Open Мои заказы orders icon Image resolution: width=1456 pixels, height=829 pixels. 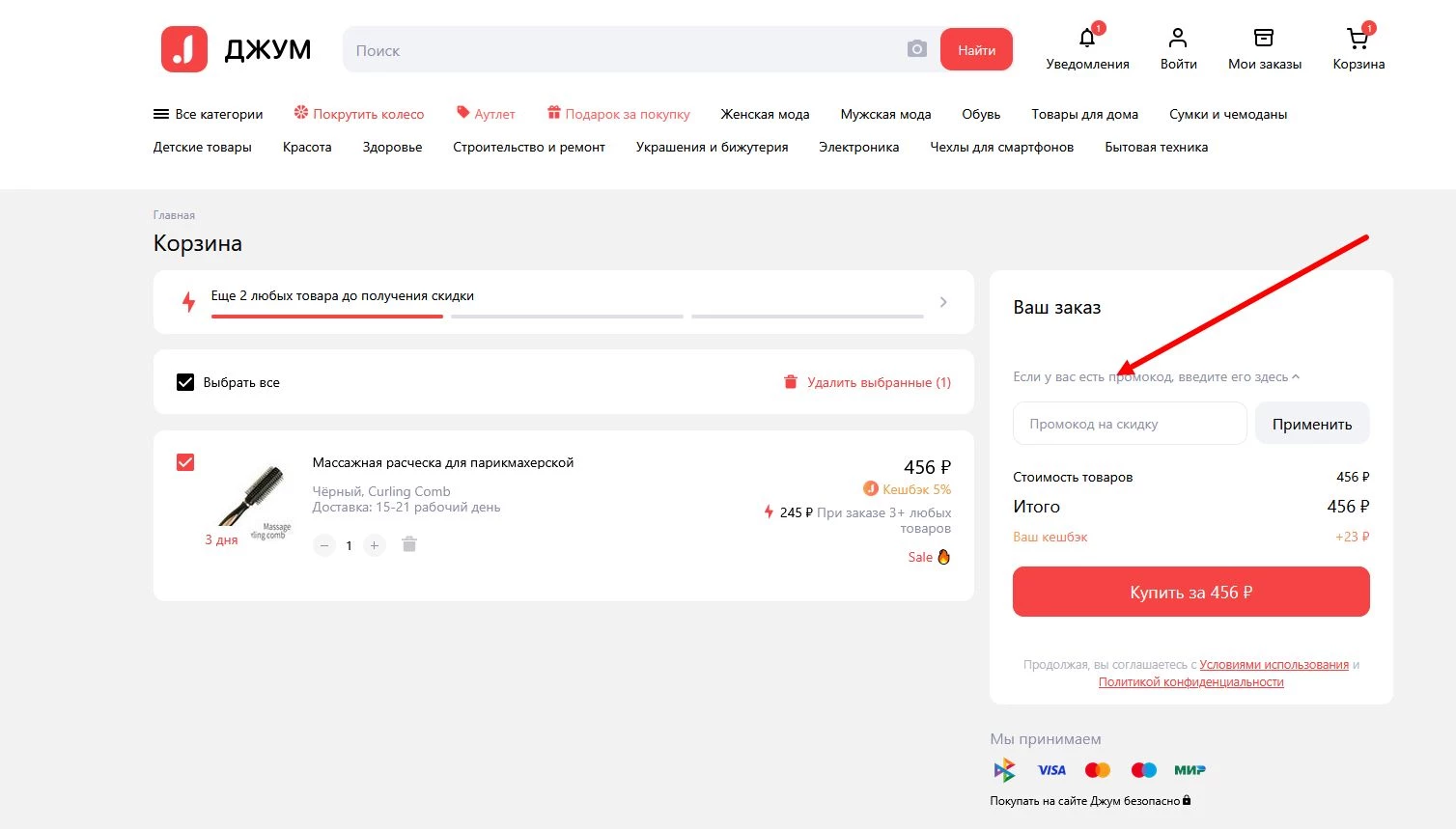pos(1264,37)
